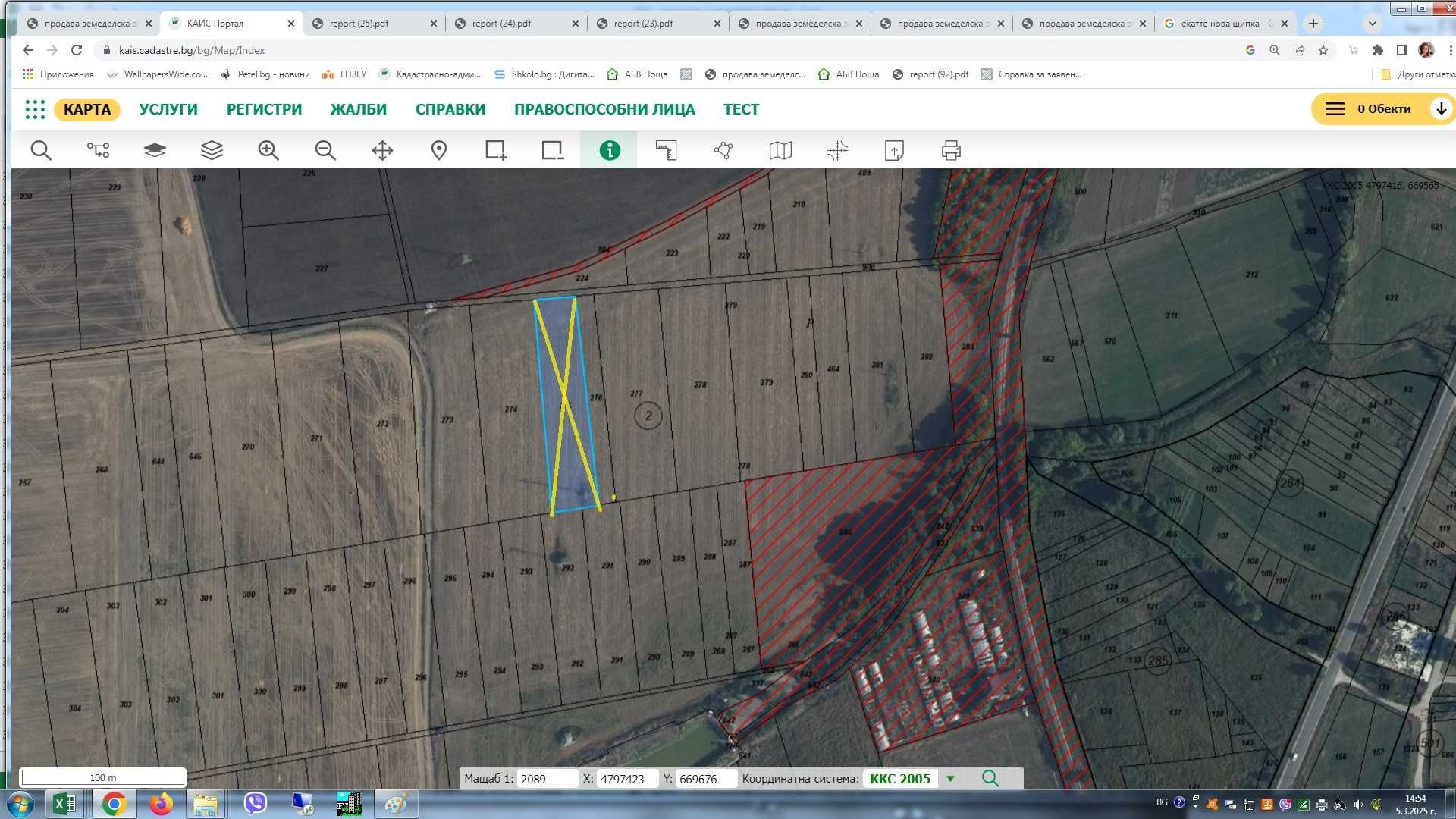Image resolution: width=1456 pixels, height=819 pixels.
Task: Toggle the basemap layer icon
Action: coord(155,150)
